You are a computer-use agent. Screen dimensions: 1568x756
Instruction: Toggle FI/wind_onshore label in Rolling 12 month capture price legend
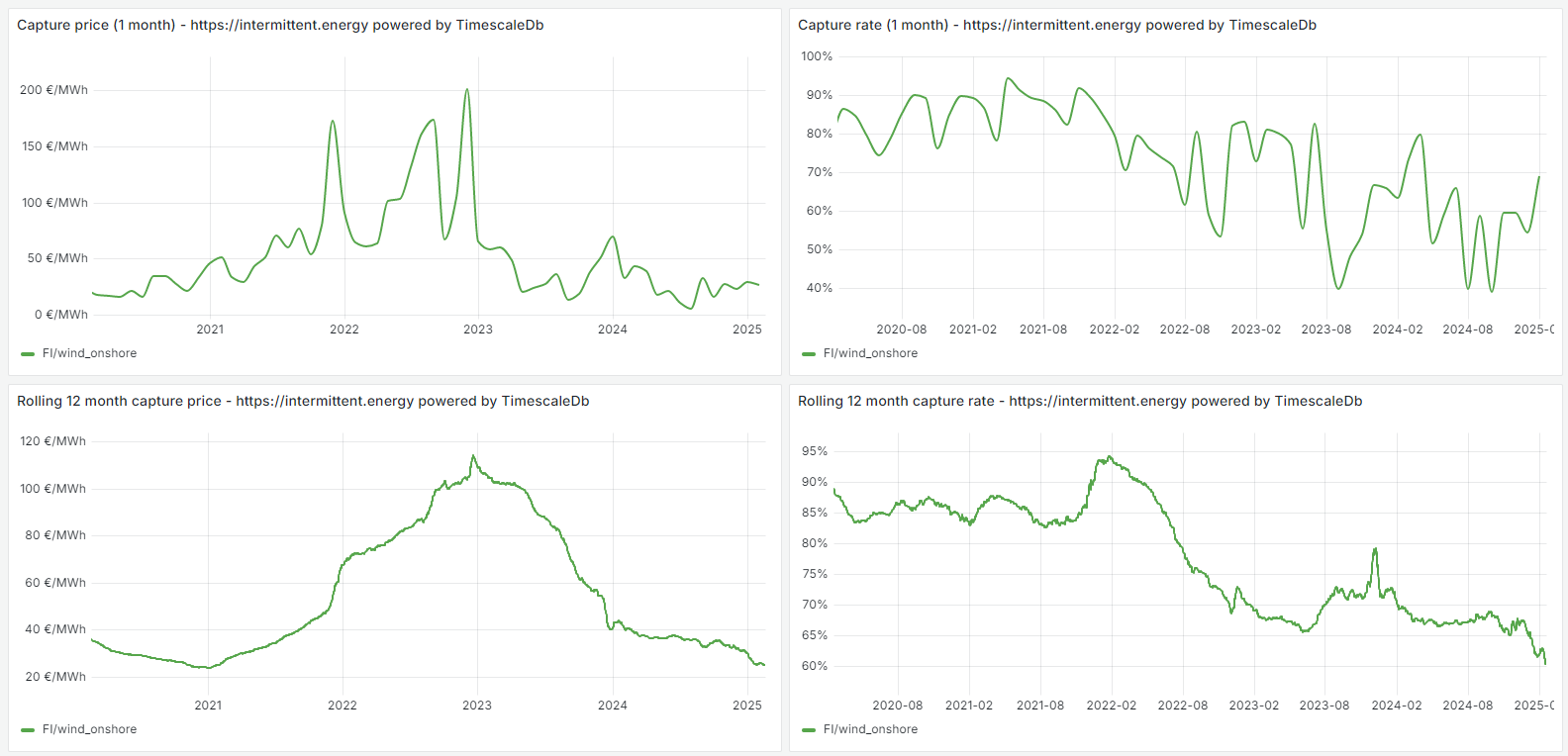(x=89, y=729)
